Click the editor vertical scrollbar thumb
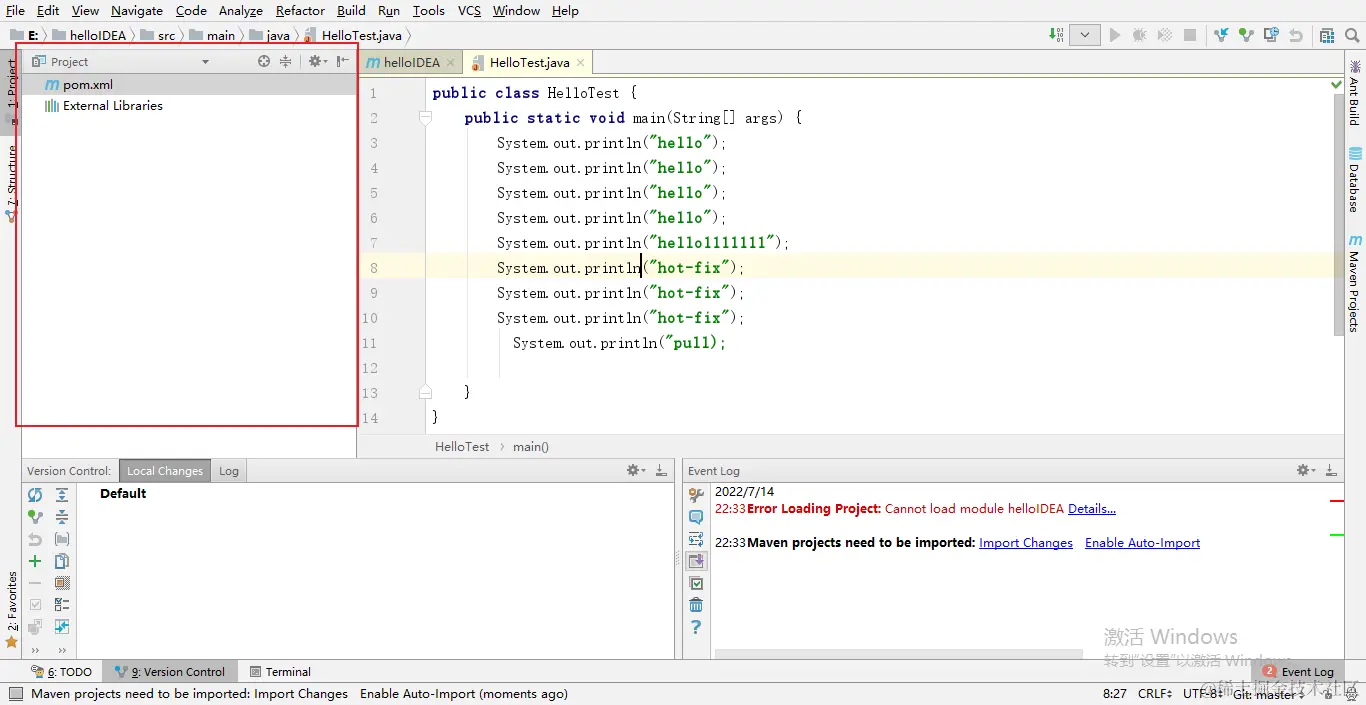This screenshot has width=1366, height=705. point(1339,213)
